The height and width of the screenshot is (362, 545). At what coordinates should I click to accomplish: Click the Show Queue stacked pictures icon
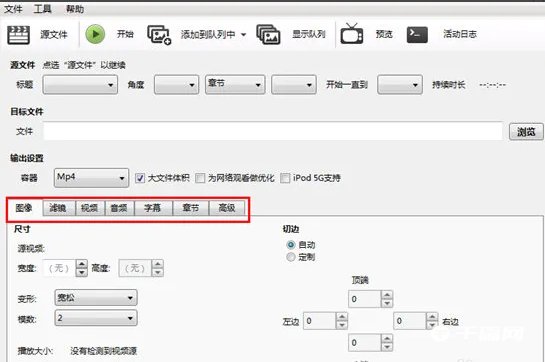click(x=268, y=34)
